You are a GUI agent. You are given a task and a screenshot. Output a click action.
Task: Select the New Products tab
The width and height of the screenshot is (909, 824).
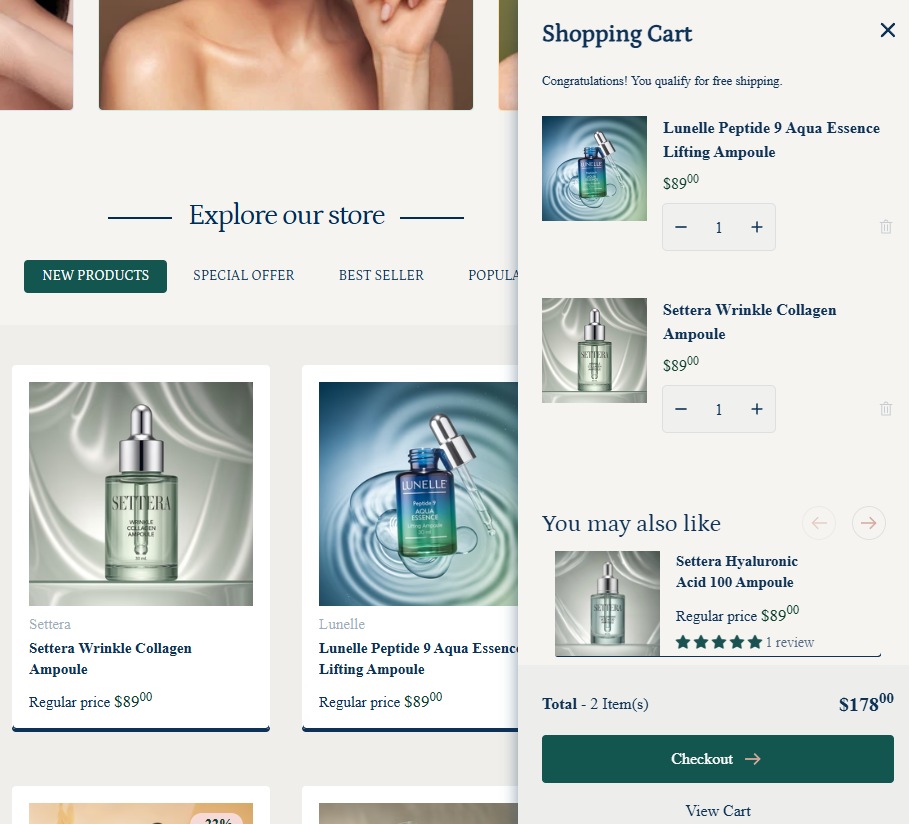96,276
